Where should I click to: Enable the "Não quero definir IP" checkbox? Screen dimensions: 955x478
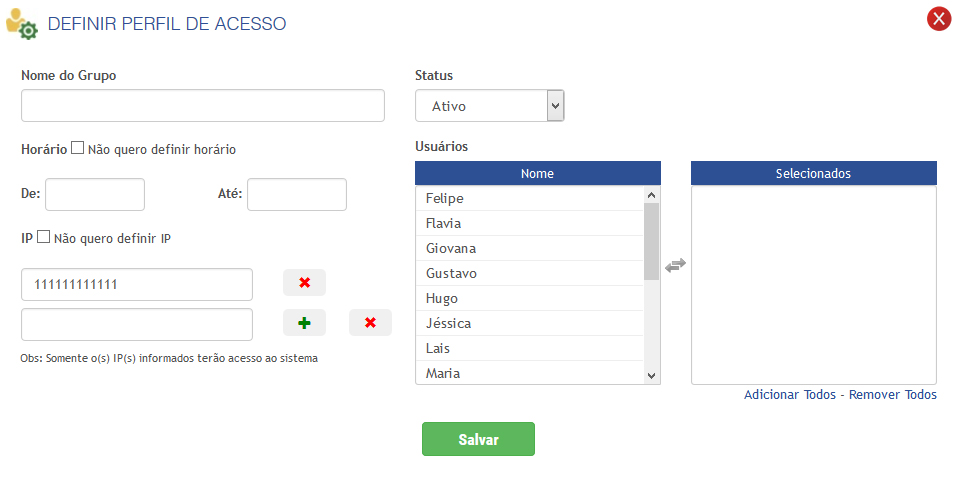click(x=43, y=237)
